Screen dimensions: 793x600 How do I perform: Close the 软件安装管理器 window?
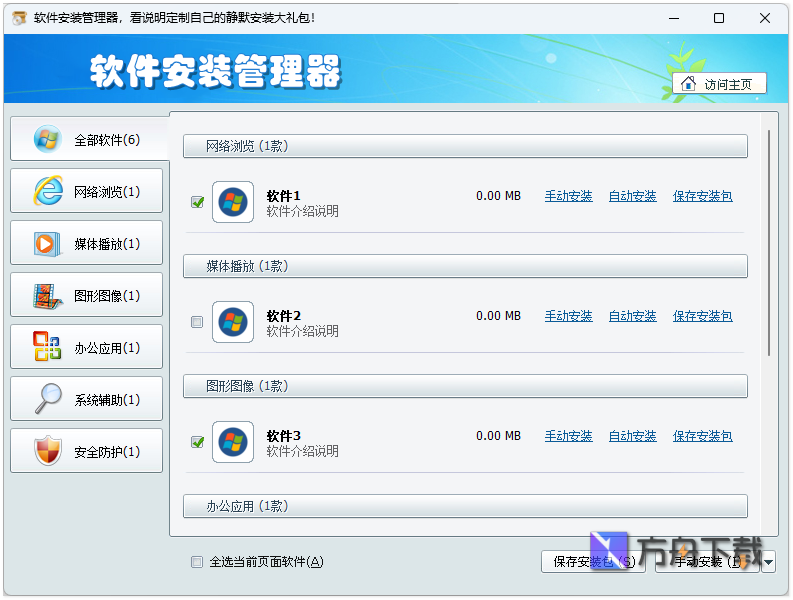[x=765, y=18]
